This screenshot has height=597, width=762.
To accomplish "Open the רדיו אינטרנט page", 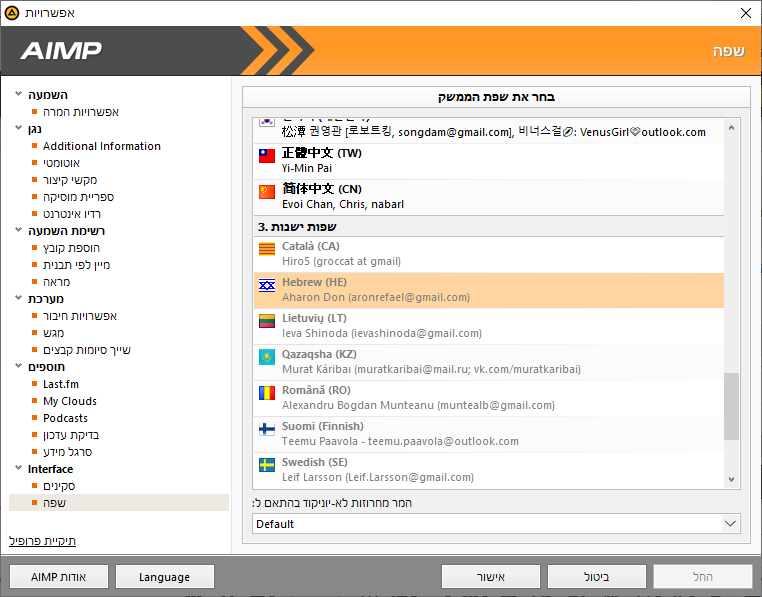I will tap(72, 214).
